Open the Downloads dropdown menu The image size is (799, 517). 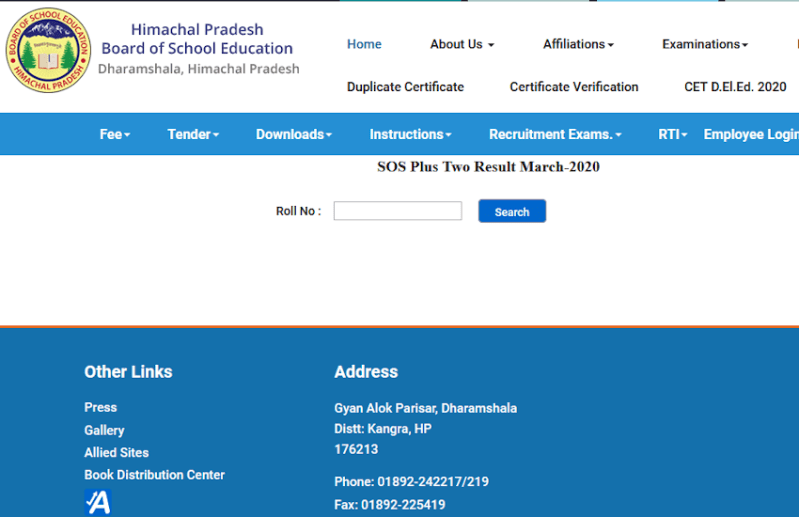[x=293, y=134]
